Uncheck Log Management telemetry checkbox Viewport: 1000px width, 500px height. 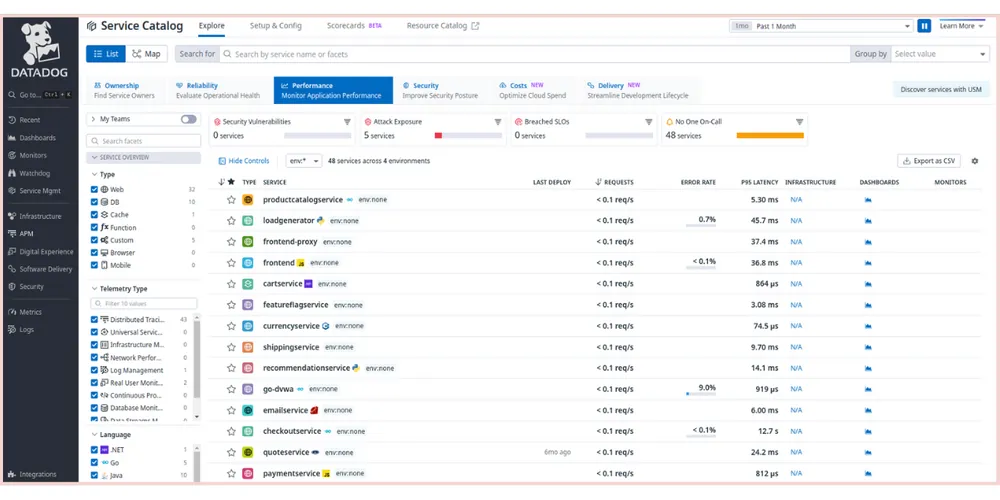pyautogui.click(x=94, y=371)
